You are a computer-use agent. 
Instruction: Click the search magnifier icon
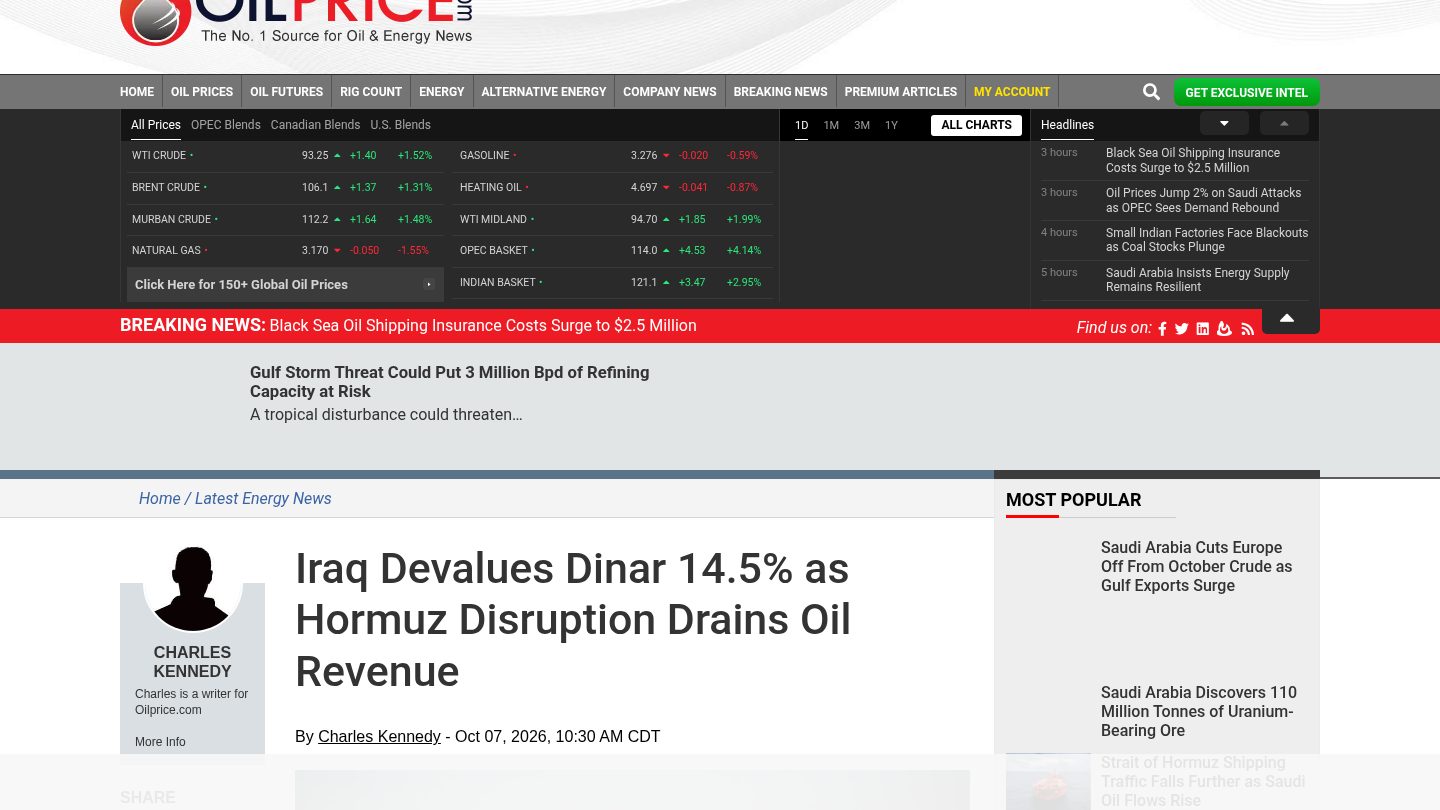point(1151,92)
